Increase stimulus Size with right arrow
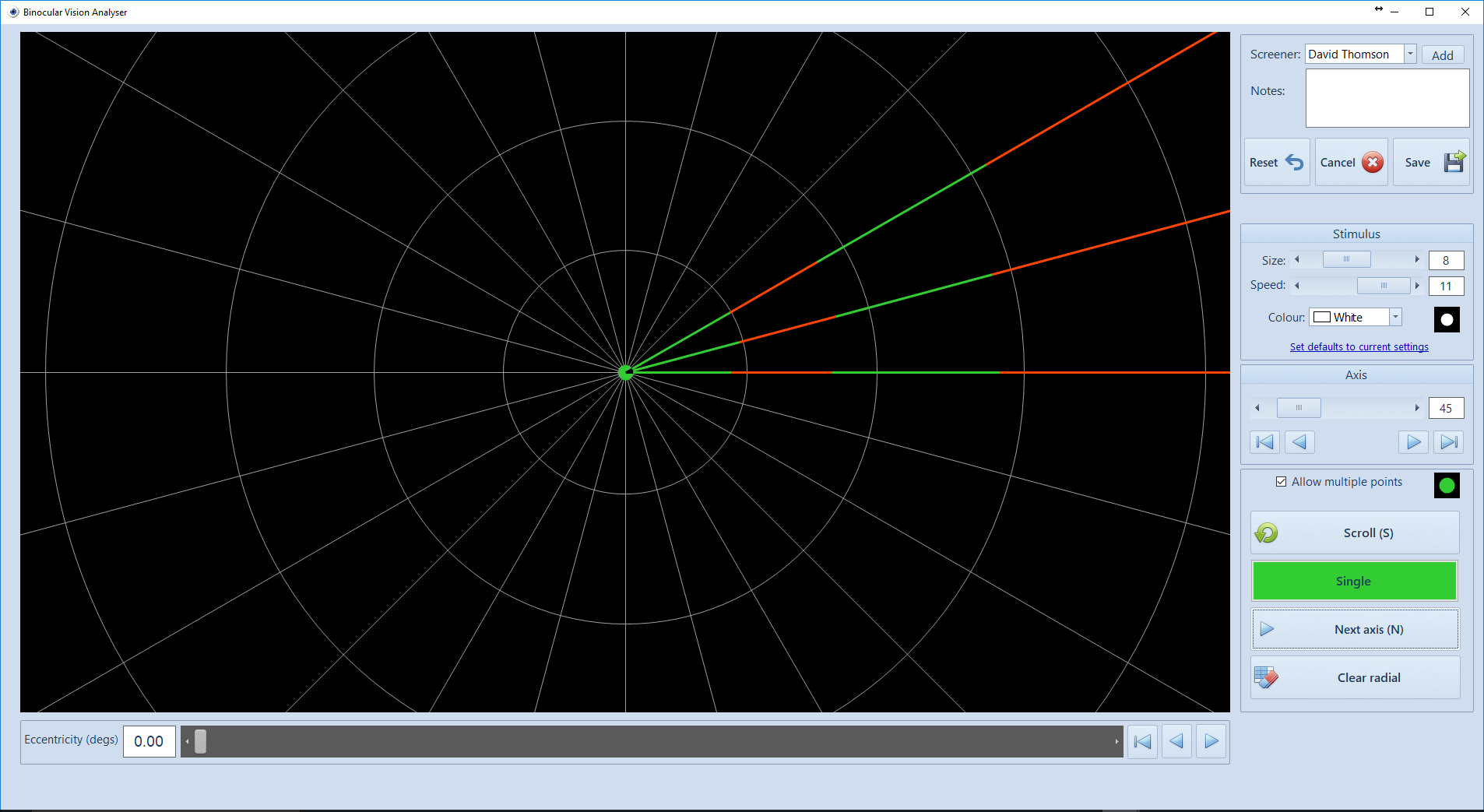The width and height of the screenshot is (1484, 812). pyautogui.click(x=1417, y=260)
